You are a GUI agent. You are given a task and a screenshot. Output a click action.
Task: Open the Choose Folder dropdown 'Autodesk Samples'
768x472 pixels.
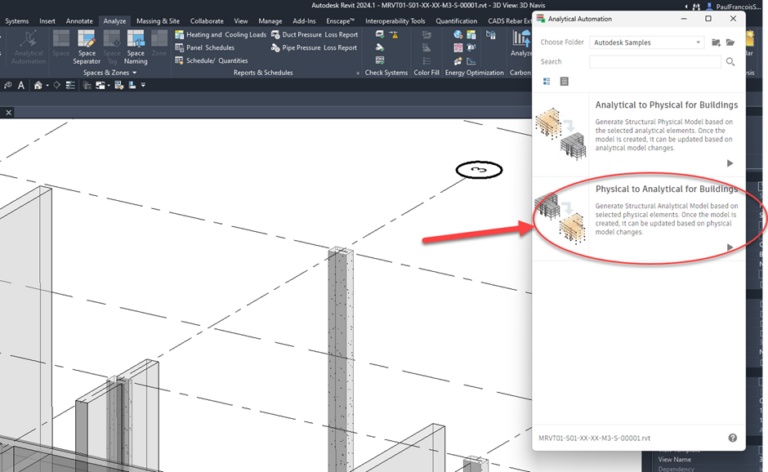click(x=647, y=43)
